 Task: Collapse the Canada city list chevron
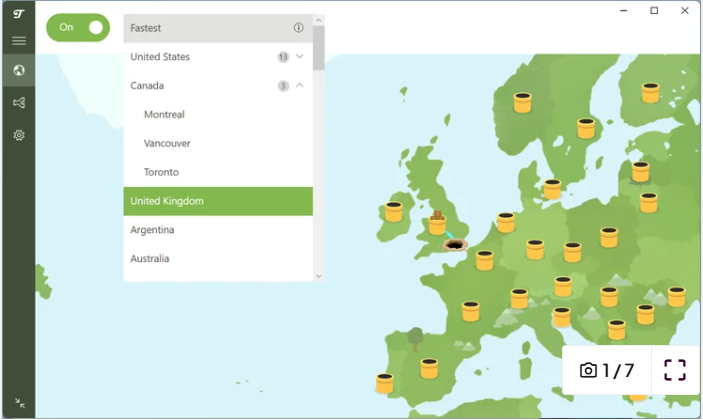[300, 85]
